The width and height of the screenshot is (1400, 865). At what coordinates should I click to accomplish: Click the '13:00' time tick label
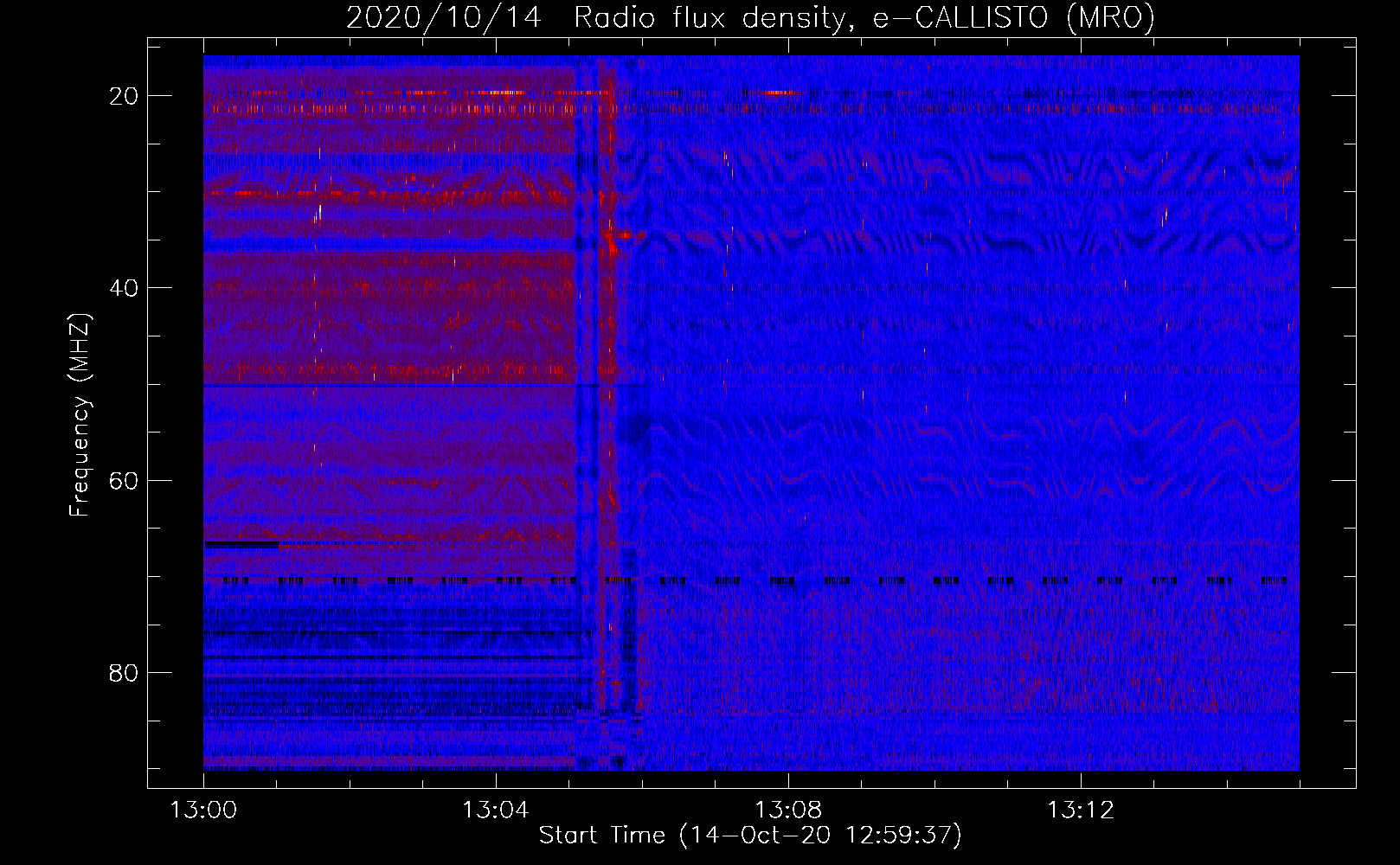click(203, 811)
